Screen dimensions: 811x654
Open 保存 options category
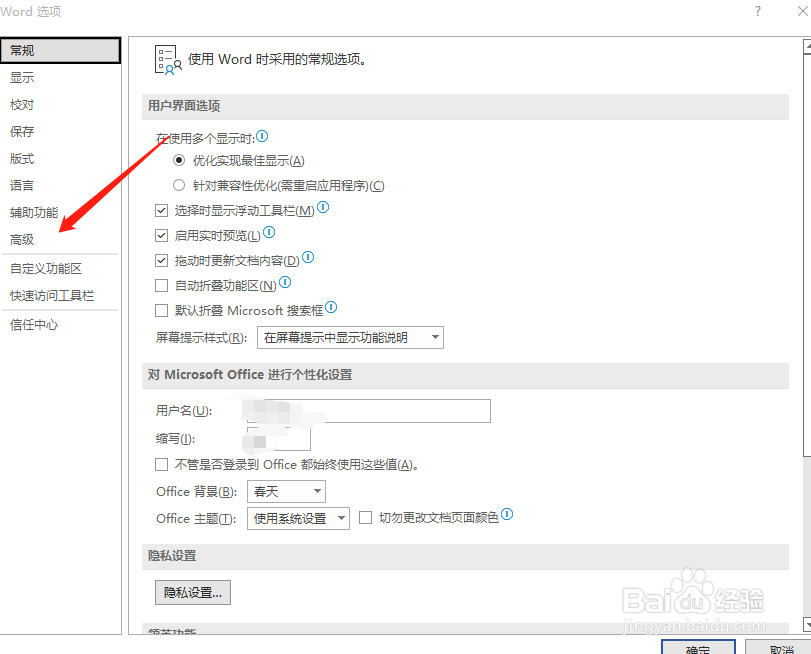[61, 131]
